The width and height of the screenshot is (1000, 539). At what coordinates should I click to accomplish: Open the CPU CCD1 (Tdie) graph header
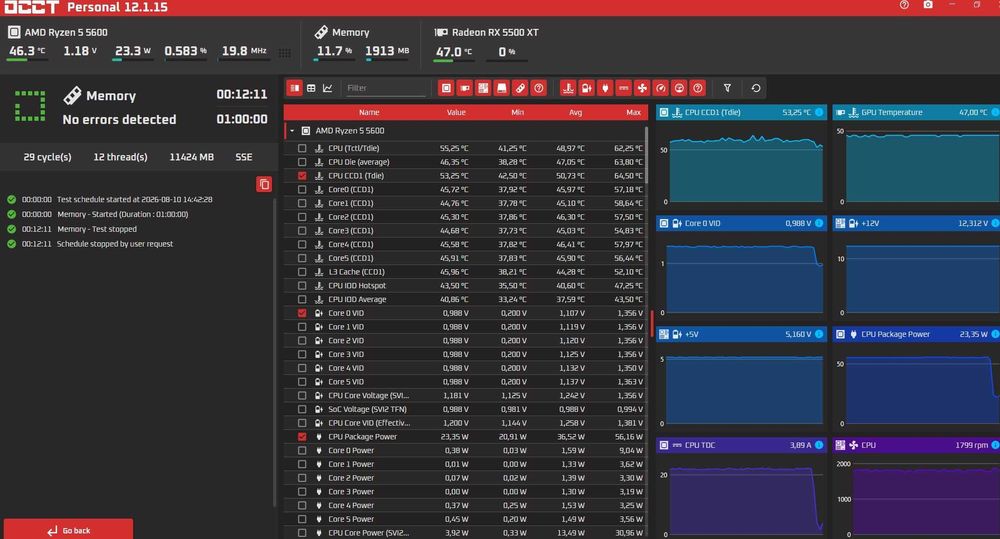pyautogui.click(x=741, y=112)
